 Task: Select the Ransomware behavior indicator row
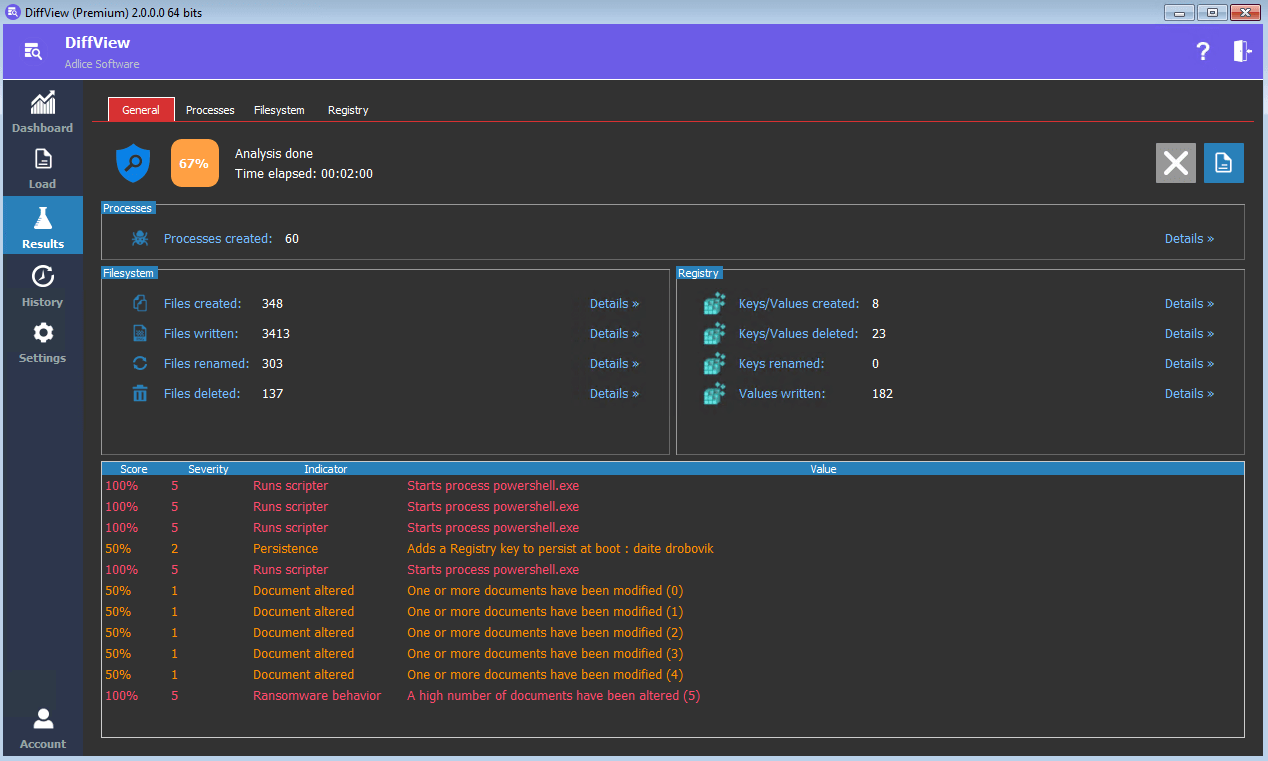pyautogui.click(x=316, y=696)
